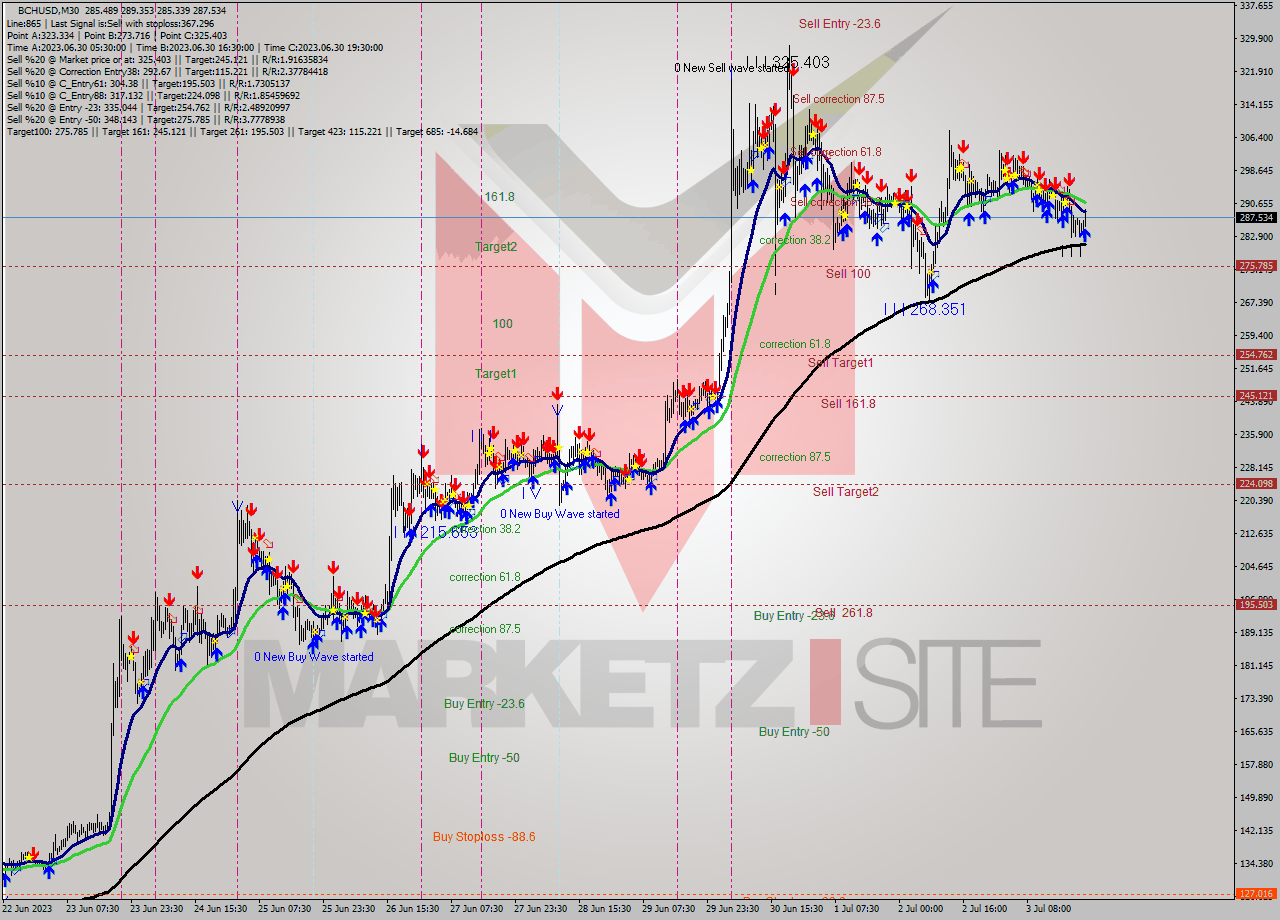
Task: Select the 267.390 price axis value
Action: (1256, 303)
